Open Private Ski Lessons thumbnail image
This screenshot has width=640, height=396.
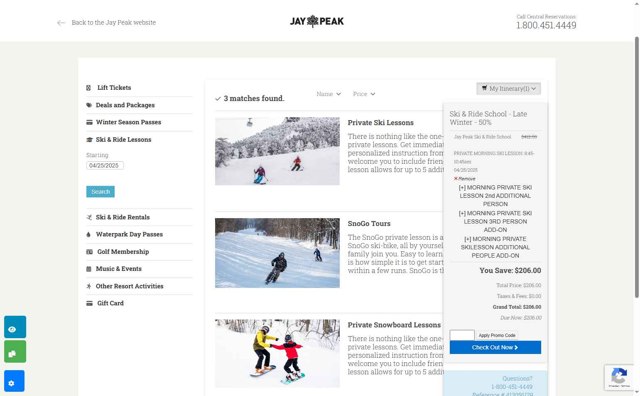pos(277,151)
